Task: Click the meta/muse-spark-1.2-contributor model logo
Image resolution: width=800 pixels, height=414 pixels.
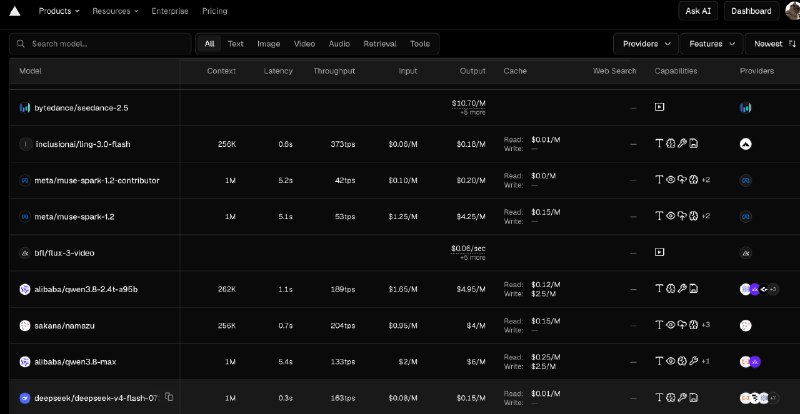Action: [x=25, y=180]
